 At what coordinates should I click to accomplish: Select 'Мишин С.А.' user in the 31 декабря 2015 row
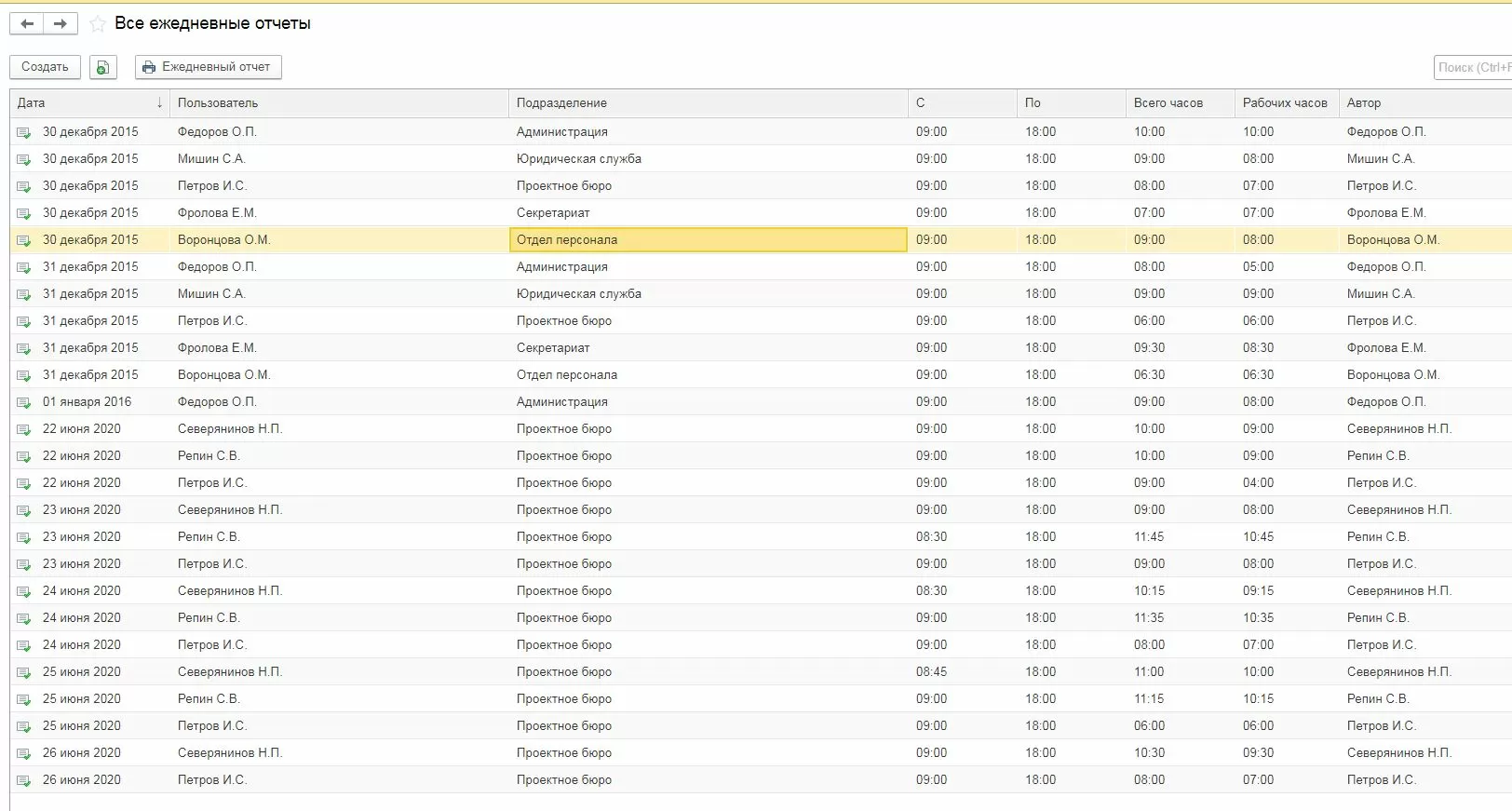point(211,294)
